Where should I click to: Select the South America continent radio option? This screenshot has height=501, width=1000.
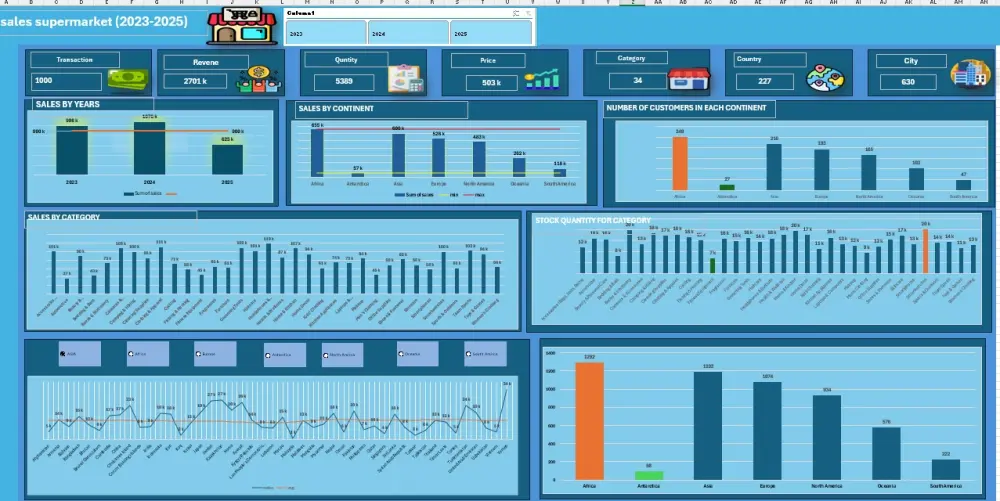pos(485,354)
